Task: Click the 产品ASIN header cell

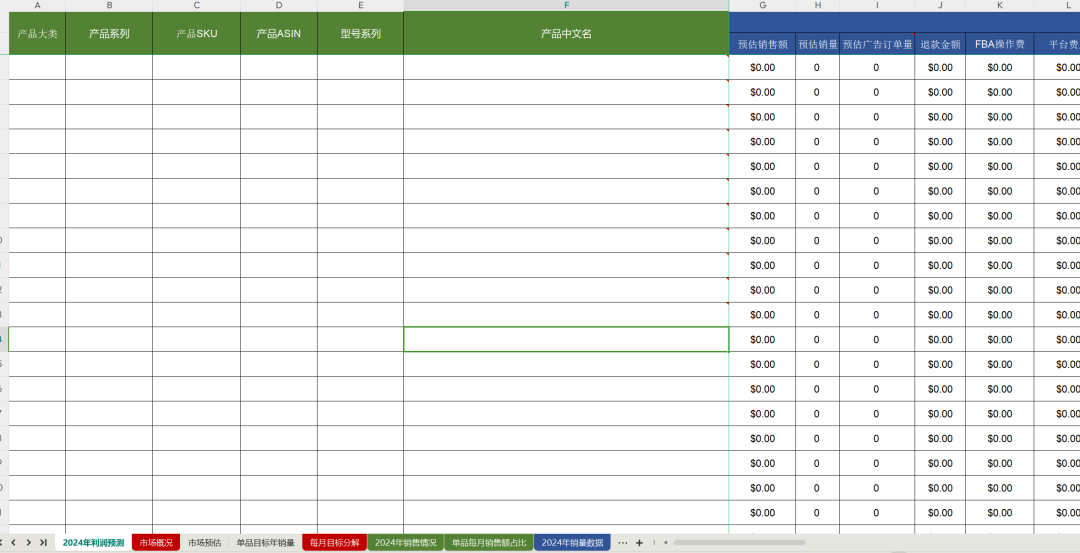Action: pos(279,33)
